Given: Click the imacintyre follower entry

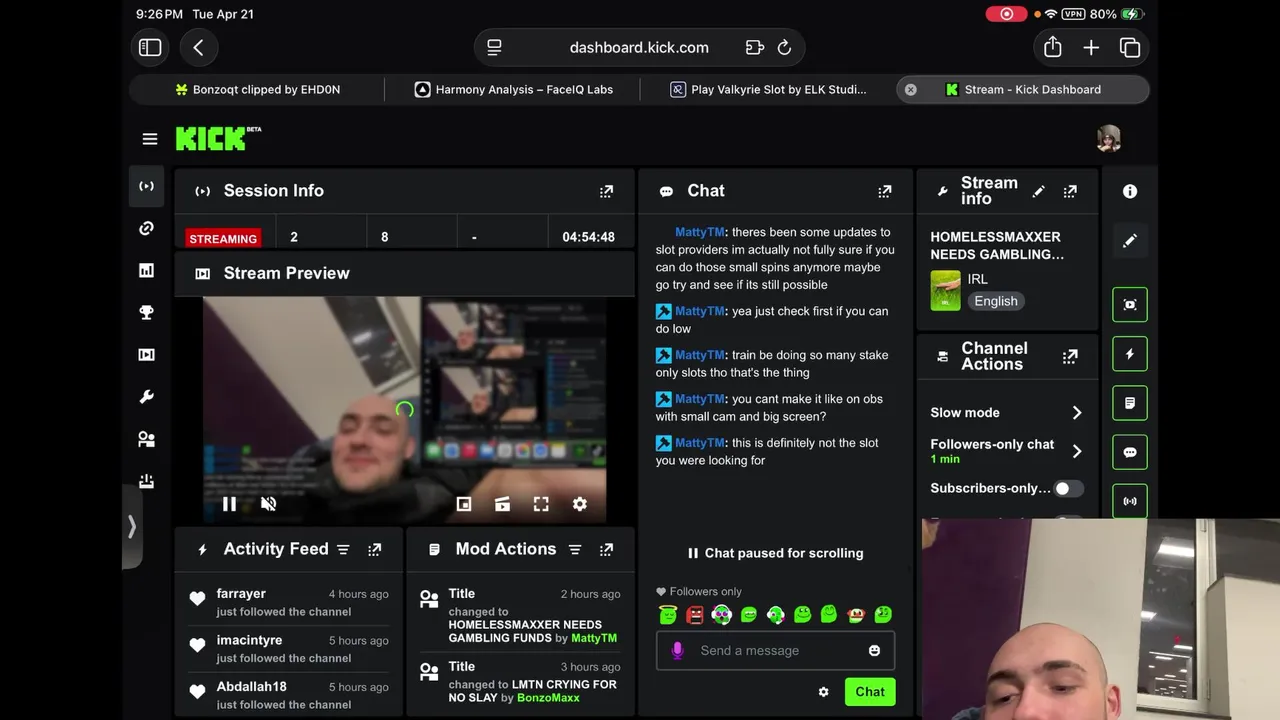Looking at the screenshot, I should tap(288, 648).
